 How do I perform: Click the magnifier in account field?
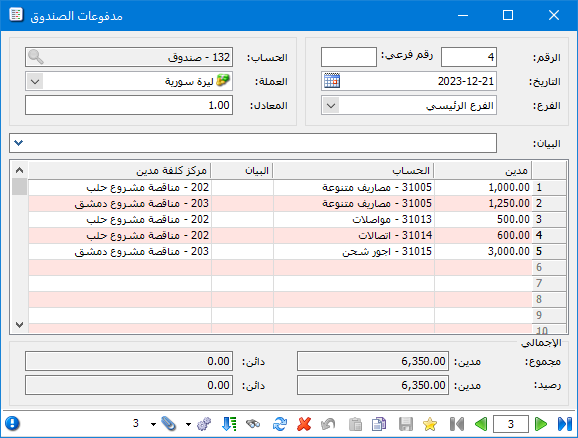(x=36, y=57)
